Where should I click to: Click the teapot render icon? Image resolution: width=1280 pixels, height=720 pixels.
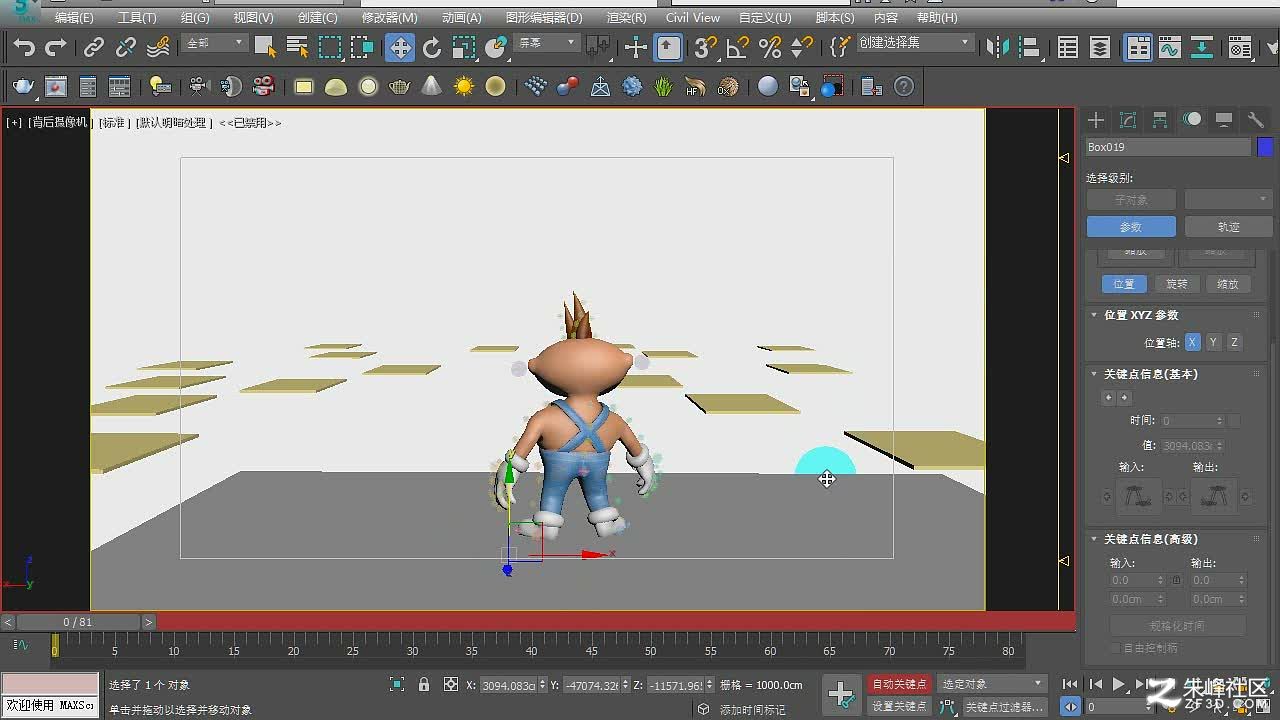point(24,87)
